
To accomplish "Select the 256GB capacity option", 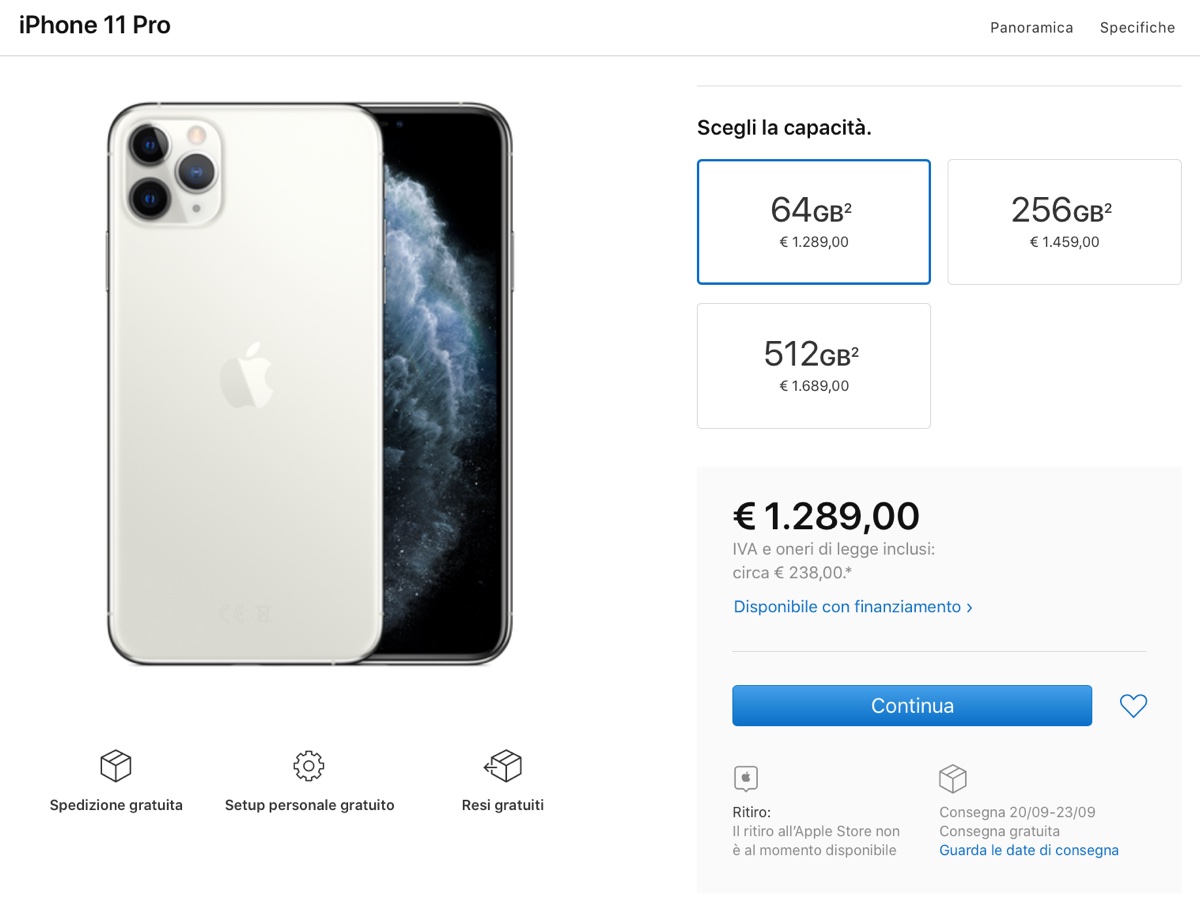I will (1064, 222).
